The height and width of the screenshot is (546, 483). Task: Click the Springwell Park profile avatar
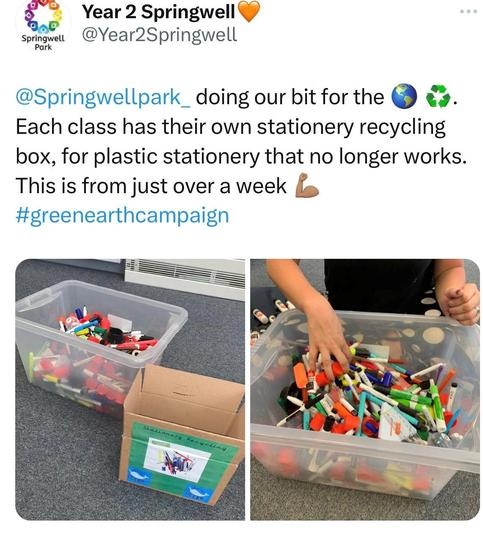point(43,25)
